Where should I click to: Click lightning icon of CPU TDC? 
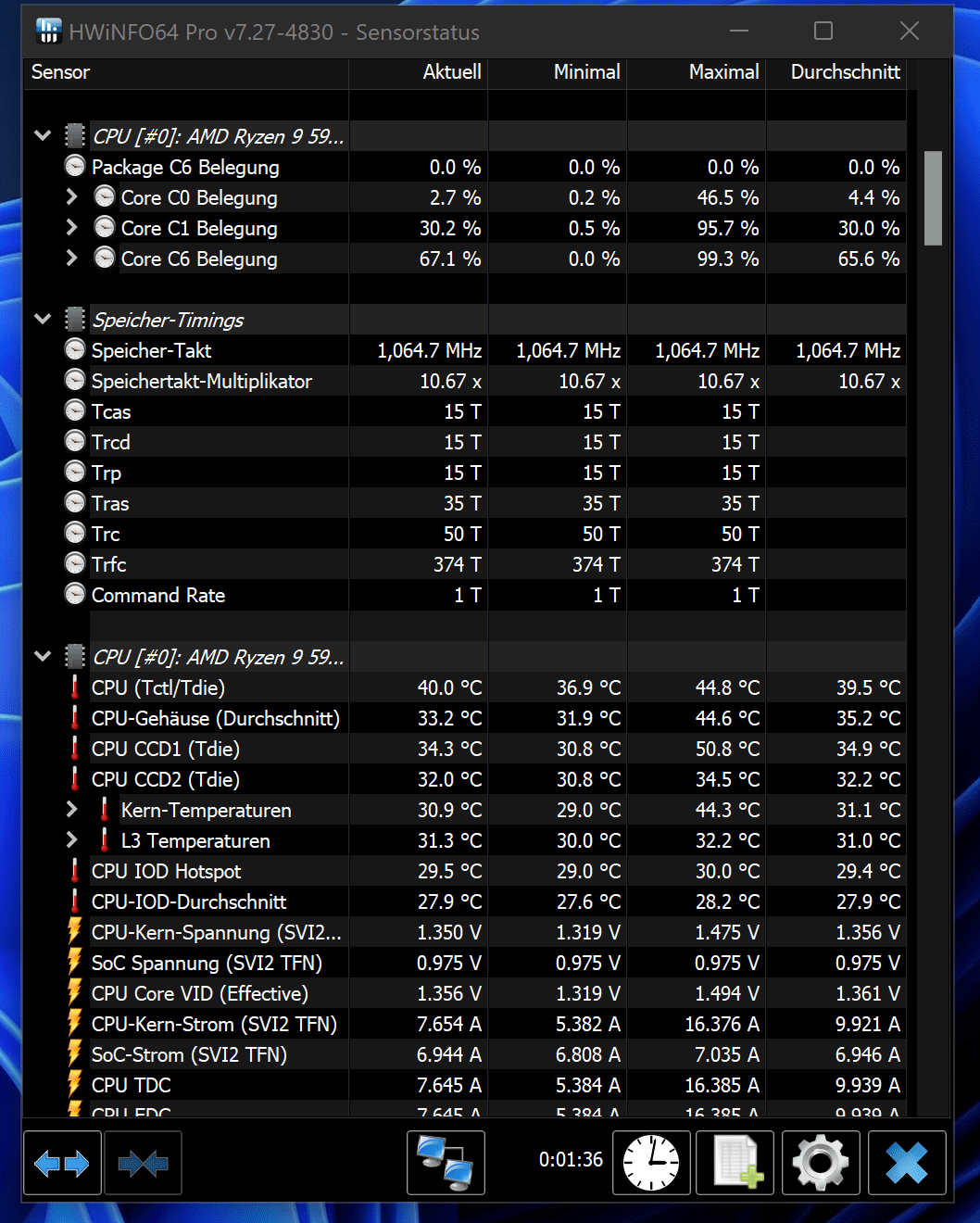[75, 1085]
